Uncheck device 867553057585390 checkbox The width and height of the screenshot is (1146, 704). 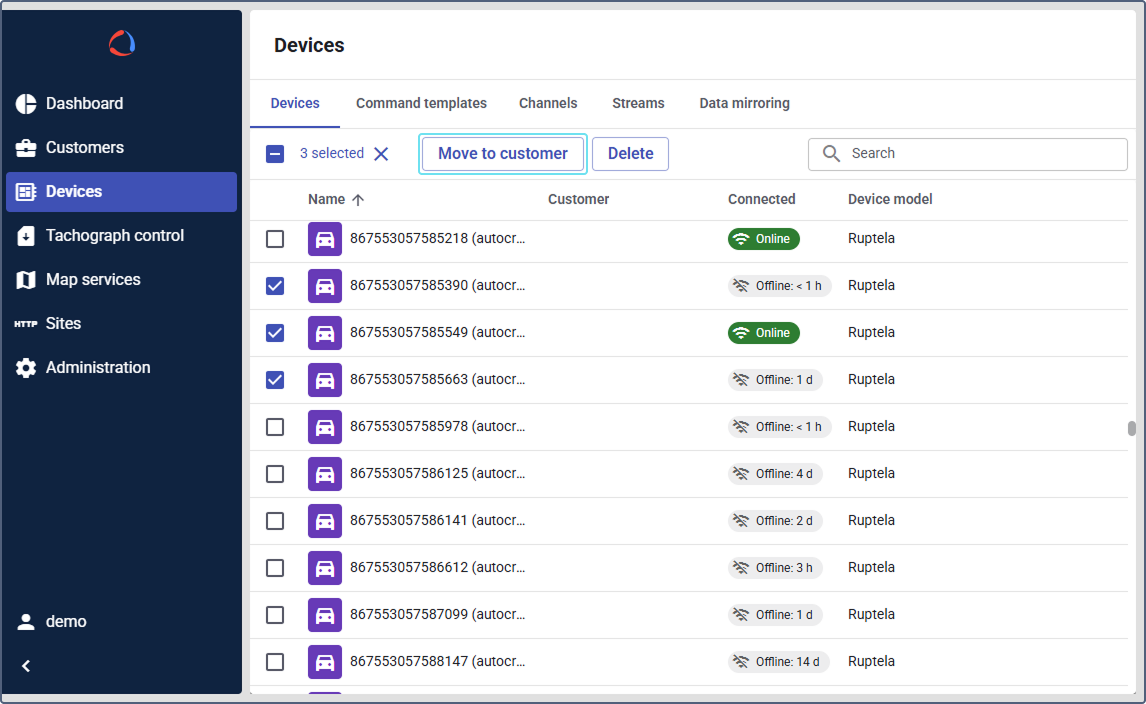[275, 286]
